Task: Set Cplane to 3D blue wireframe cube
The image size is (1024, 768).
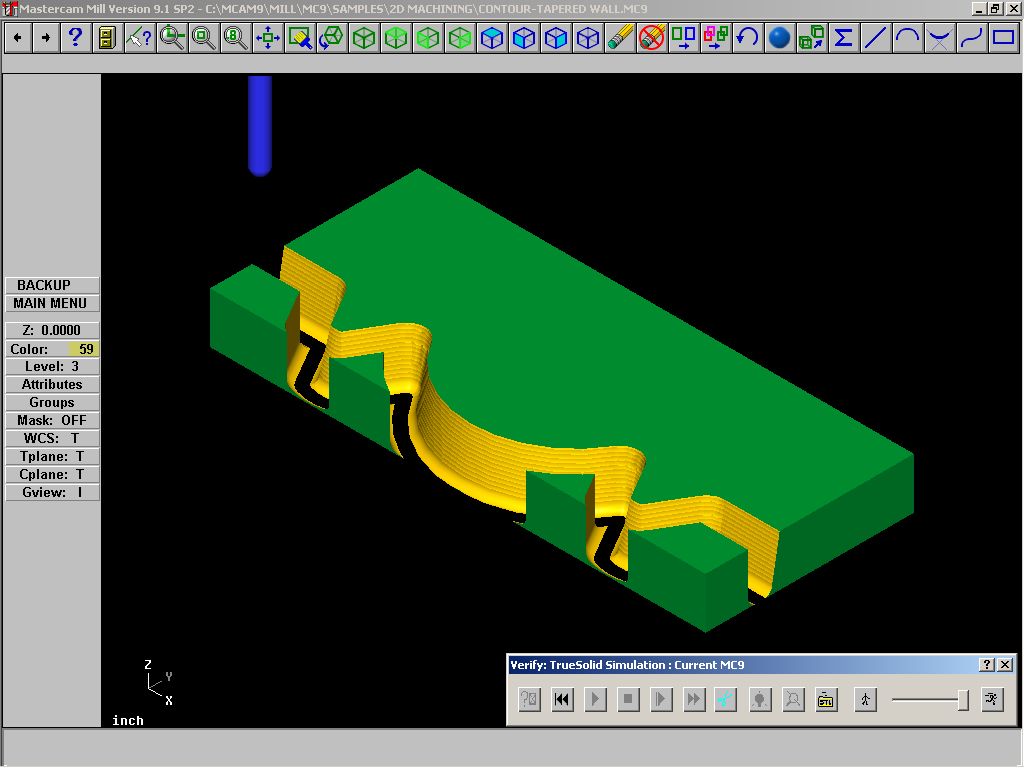Action: click(x=588, y=38)
